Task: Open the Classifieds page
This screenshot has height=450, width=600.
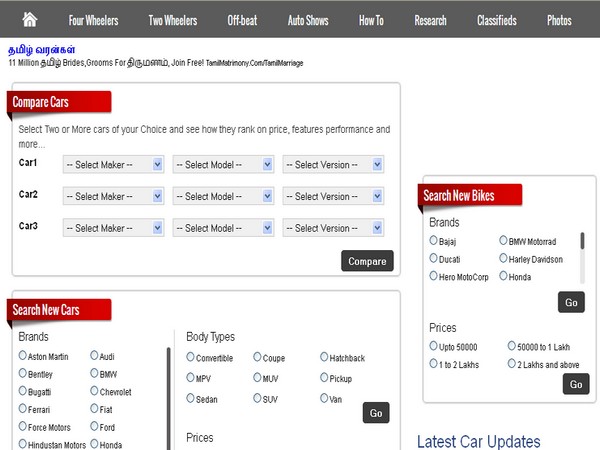Action: 497,20
